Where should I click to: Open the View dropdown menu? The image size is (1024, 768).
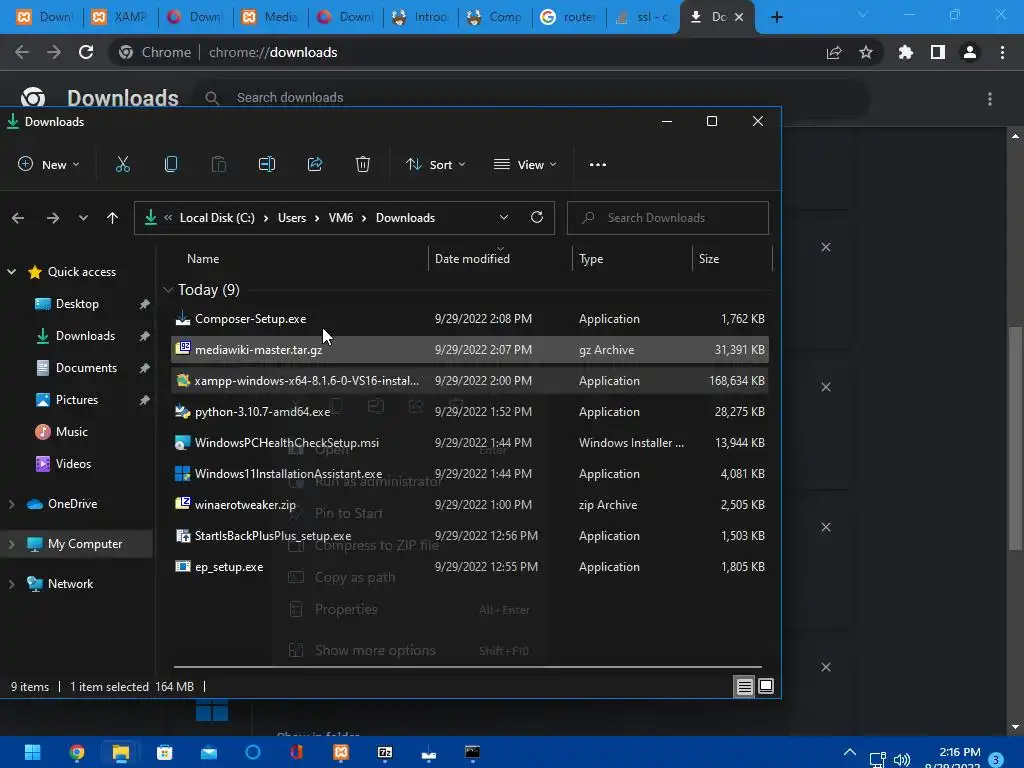pos(525,165)
